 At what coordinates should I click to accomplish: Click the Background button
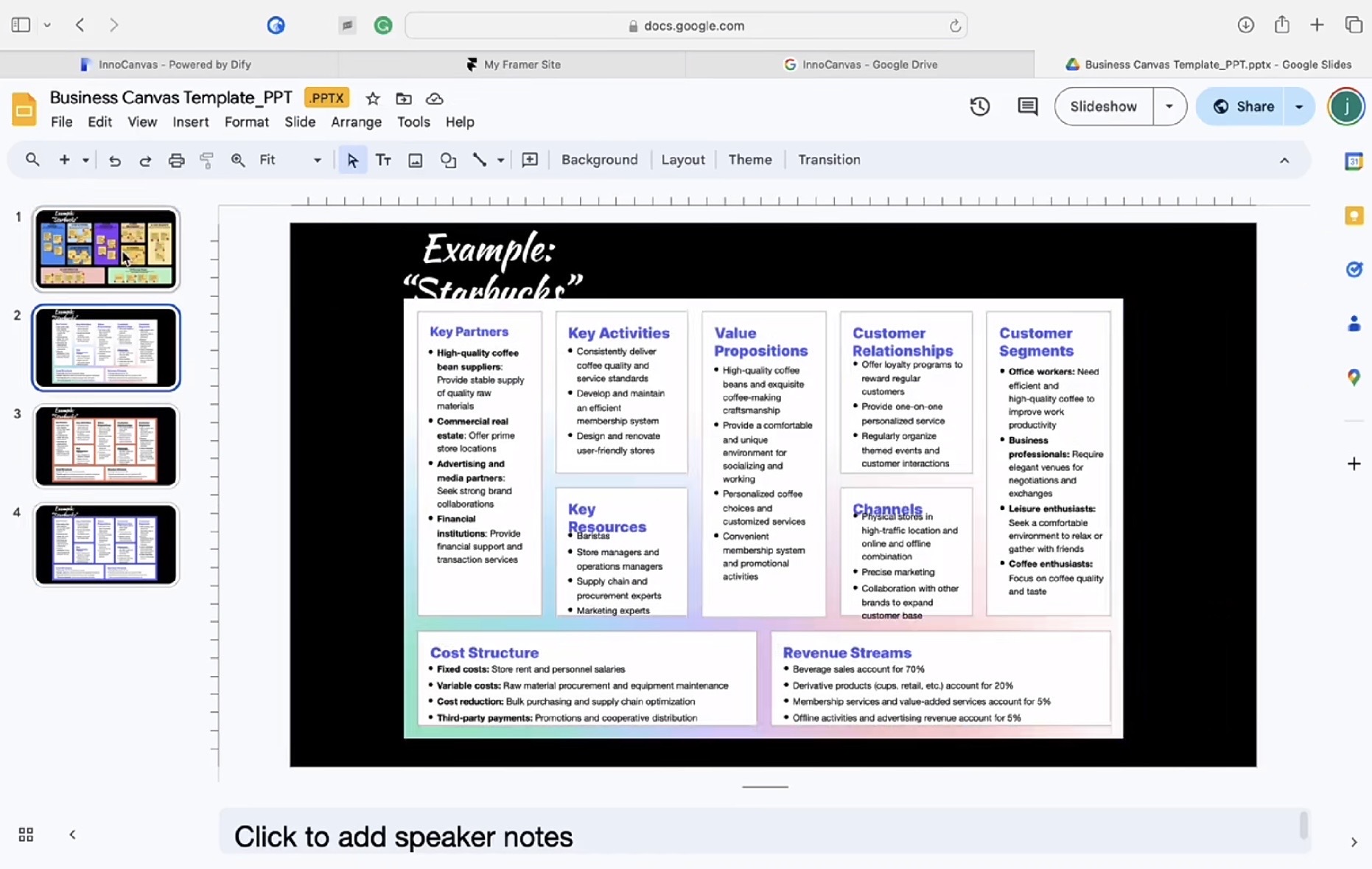pos(600,159)
